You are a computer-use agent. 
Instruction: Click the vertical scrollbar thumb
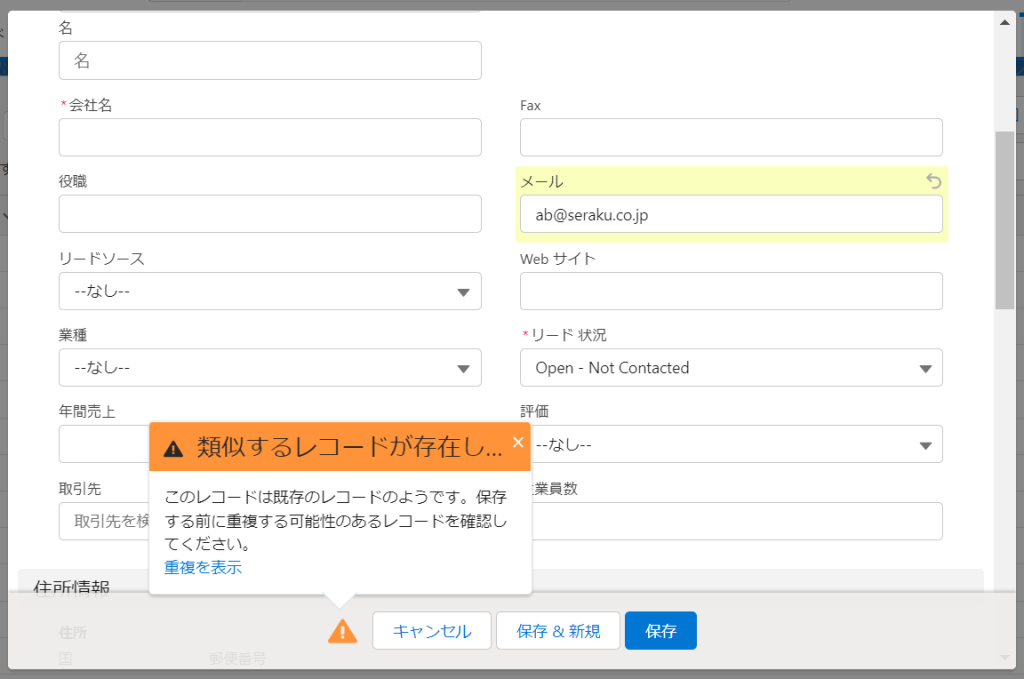click(1004, 220)
